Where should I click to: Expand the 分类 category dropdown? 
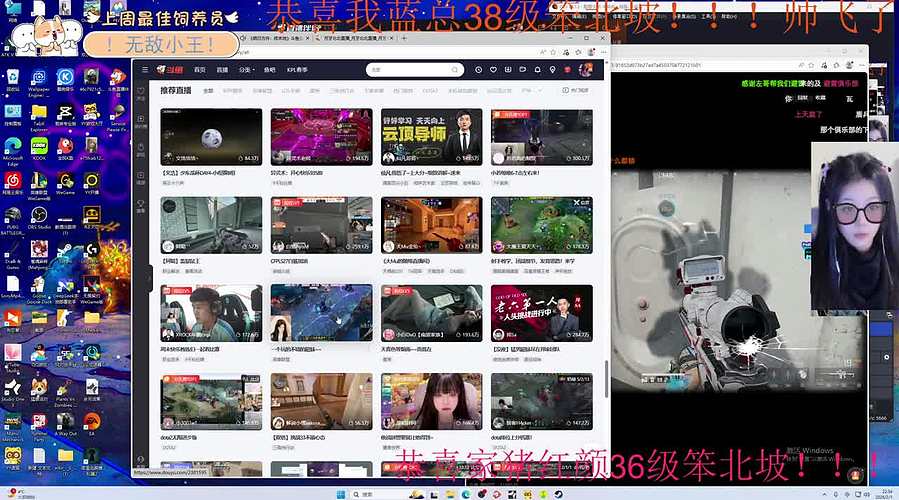pos(247,69)
